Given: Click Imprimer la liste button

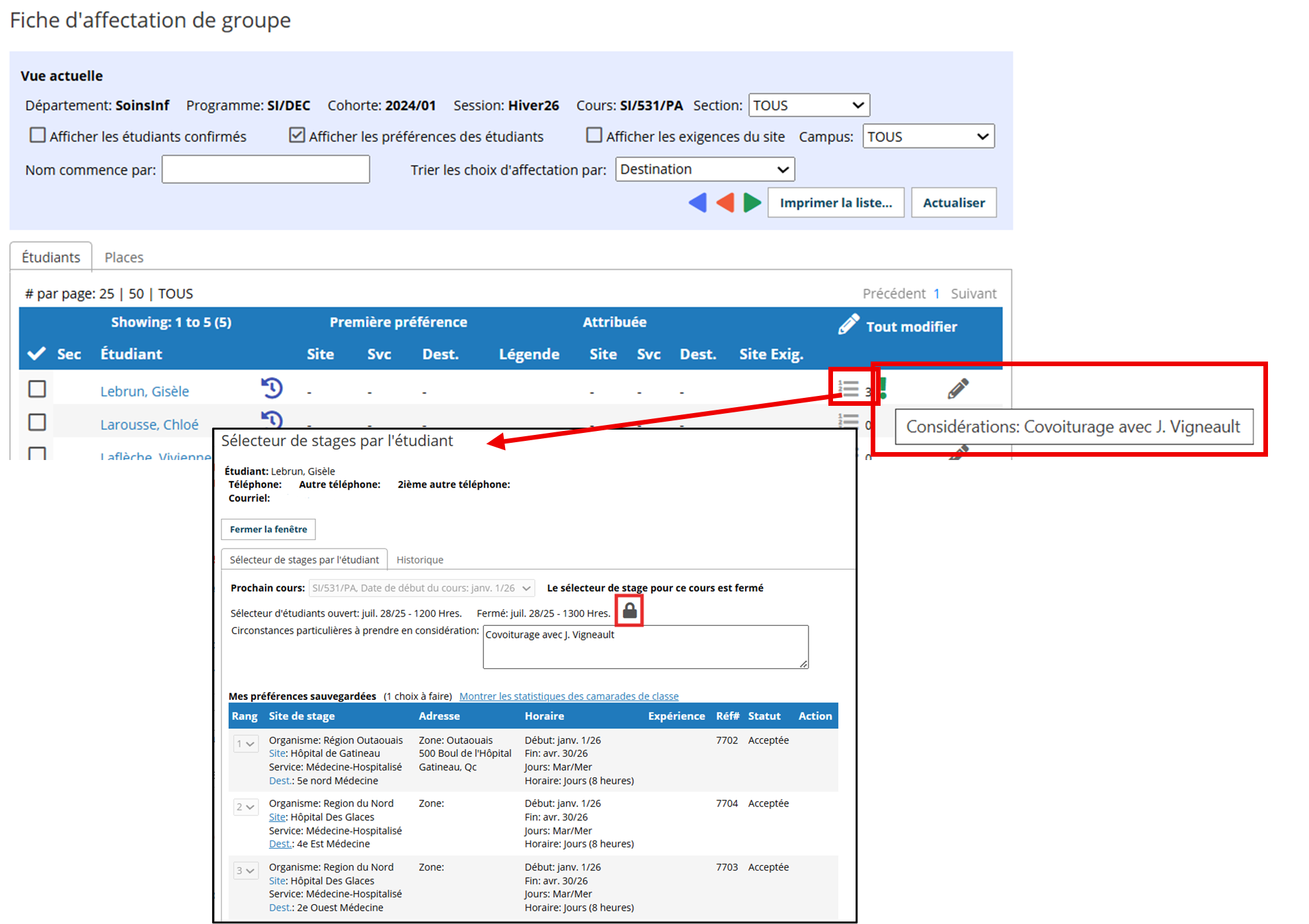Looking at the screenshot, I should [x=836, y=203].
